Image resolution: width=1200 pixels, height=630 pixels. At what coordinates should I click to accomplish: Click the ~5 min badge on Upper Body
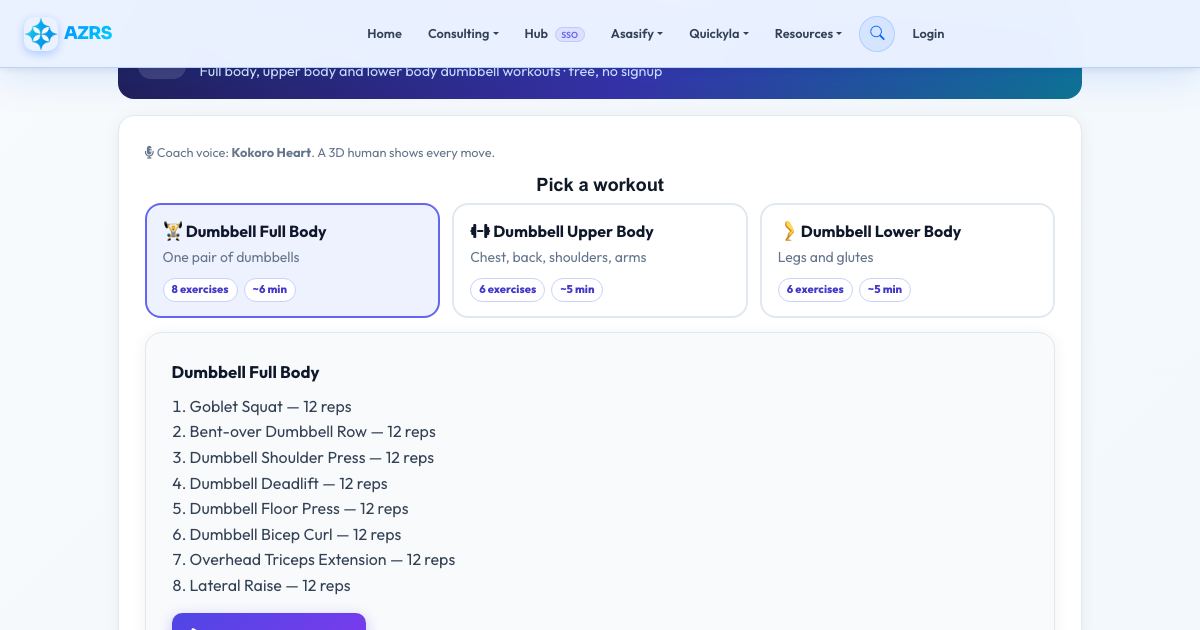[x=577, y=290]
